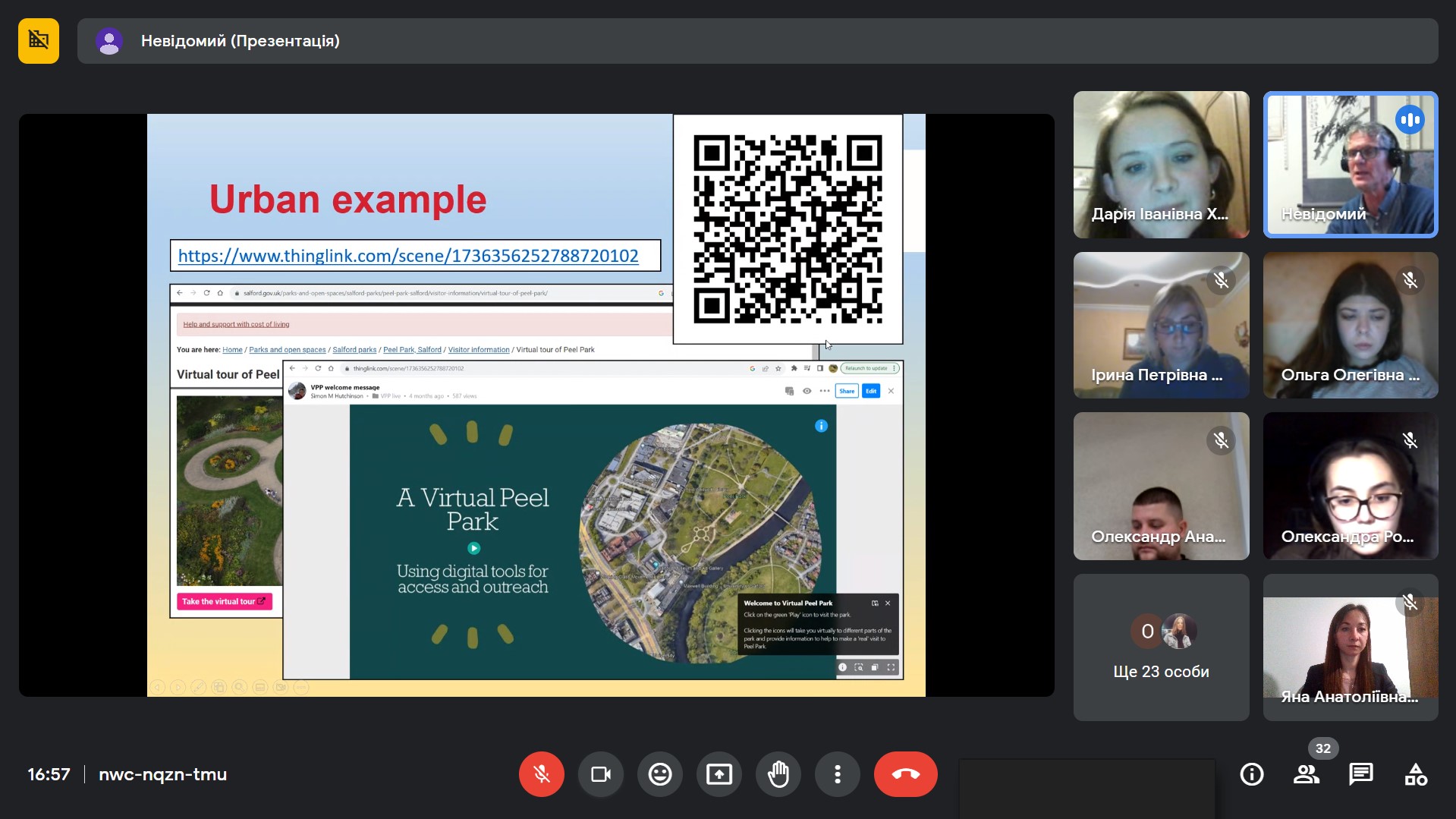Raise your hand
The height and width of the screenshot is (819, 1456).
click(x=778, y=774)
